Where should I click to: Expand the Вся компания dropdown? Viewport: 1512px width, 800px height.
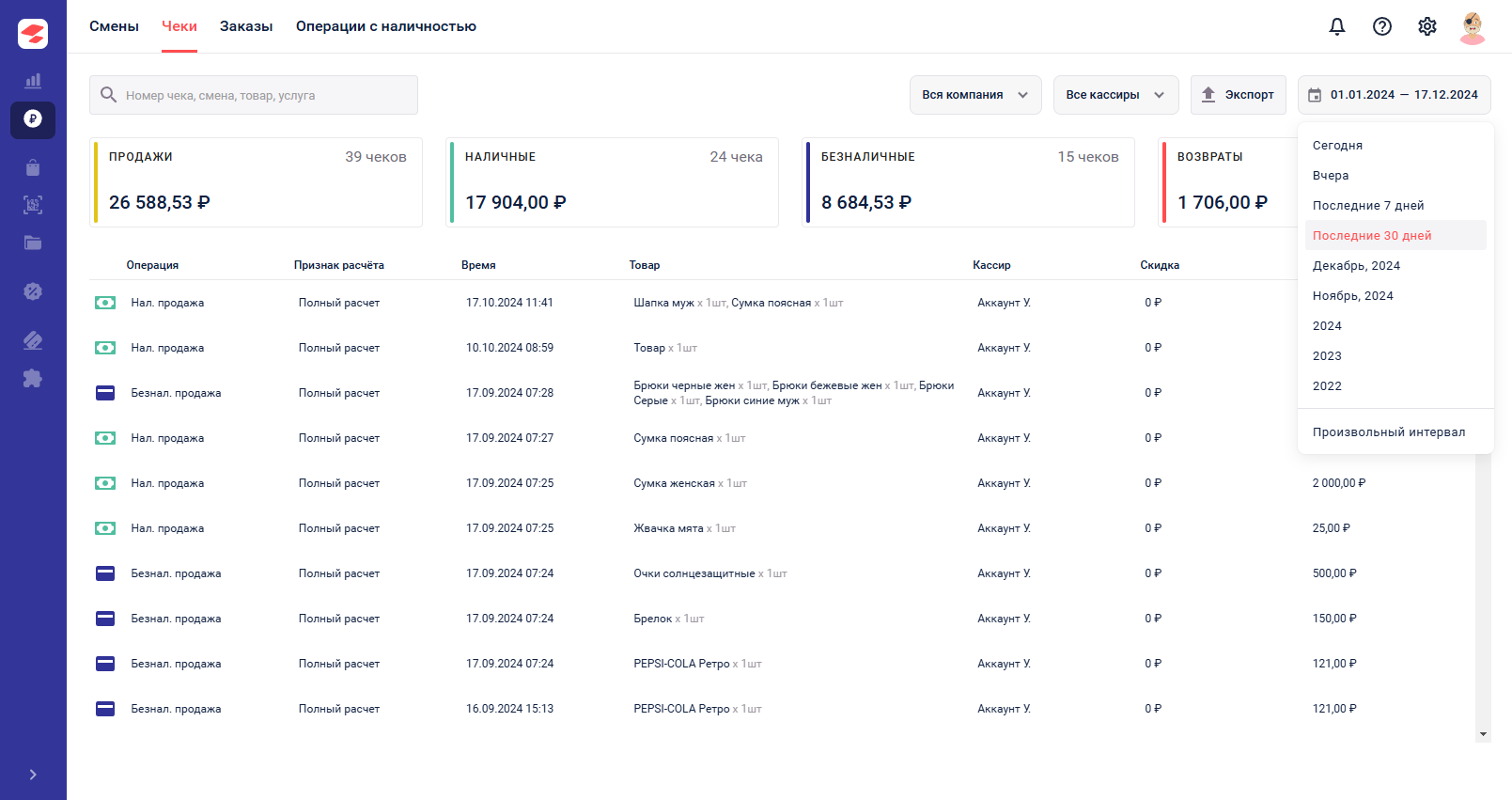[975, 95]
